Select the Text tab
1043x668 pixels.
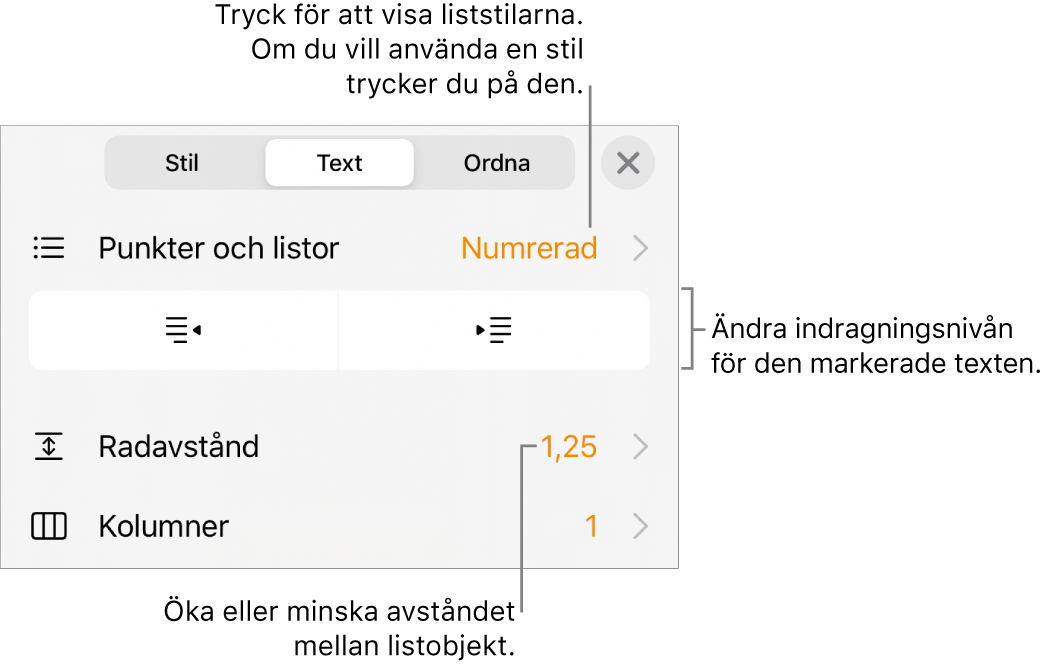[x=339, y=162]
